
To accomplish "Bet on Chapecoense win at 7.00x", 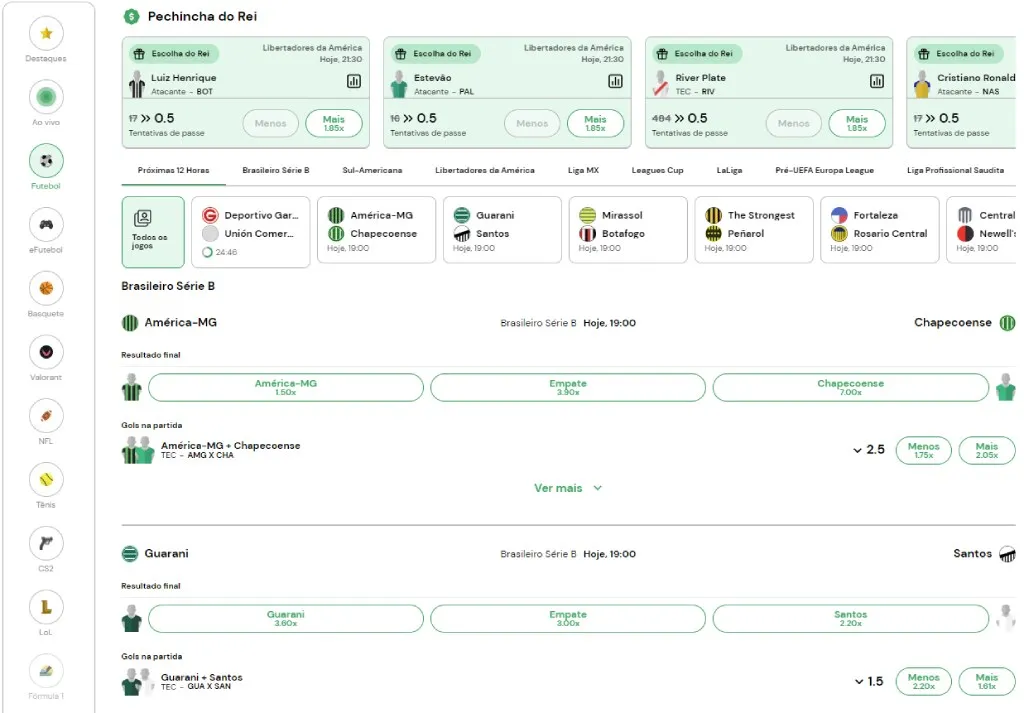I will pos(850,387).
